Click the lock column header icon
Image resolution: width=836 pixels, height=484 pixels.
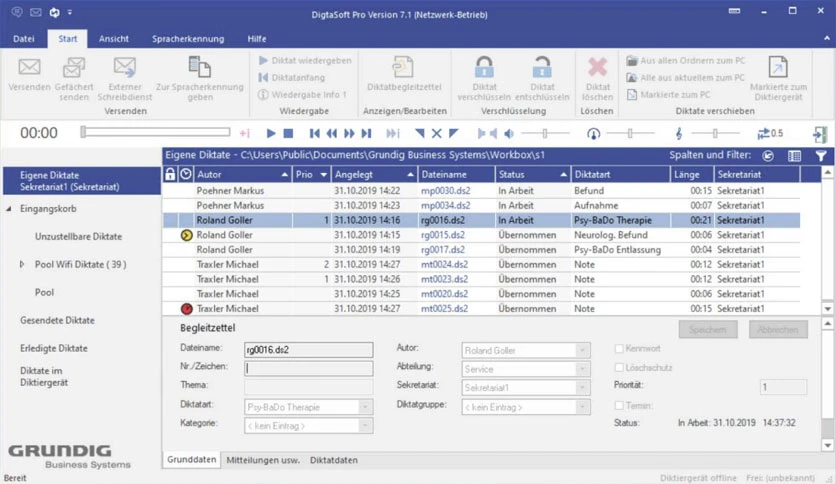(170, 174)
